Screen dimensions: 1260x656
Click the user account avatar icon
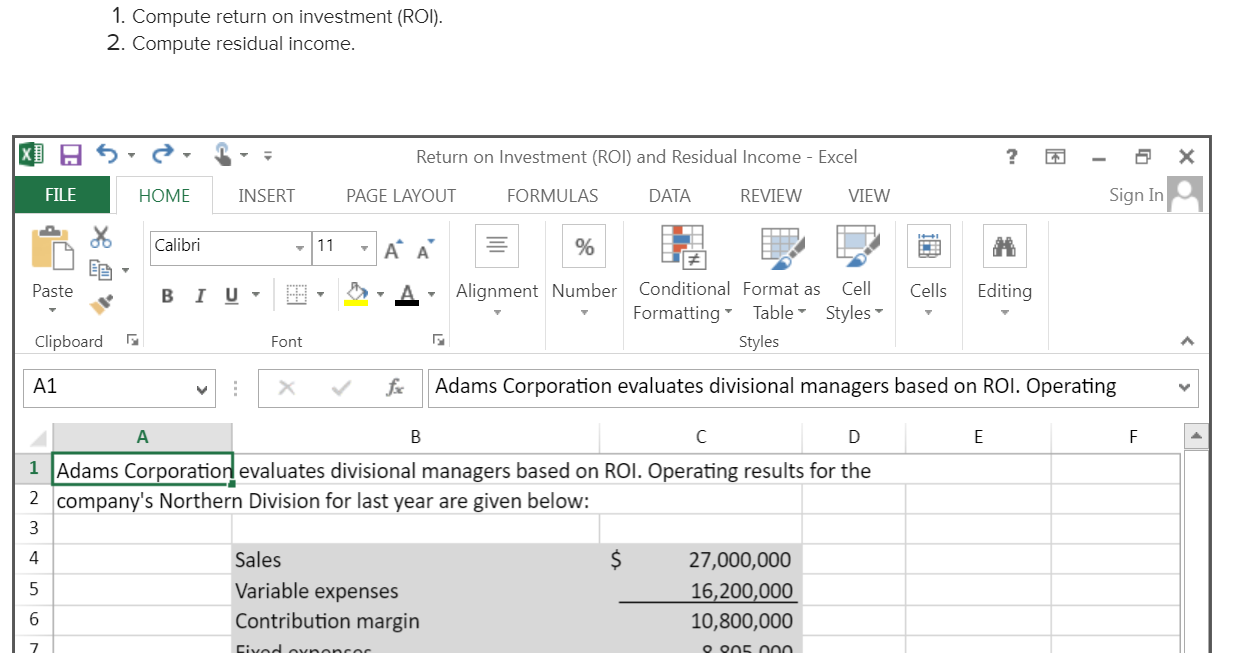point(1185,195)
